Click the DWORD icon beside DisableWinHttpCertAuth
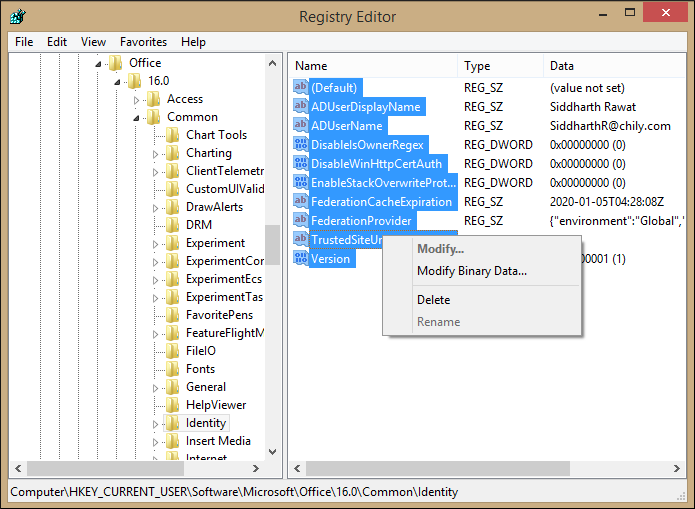The width and height of the screenshot is (695, 509). (x=301, y=163)
